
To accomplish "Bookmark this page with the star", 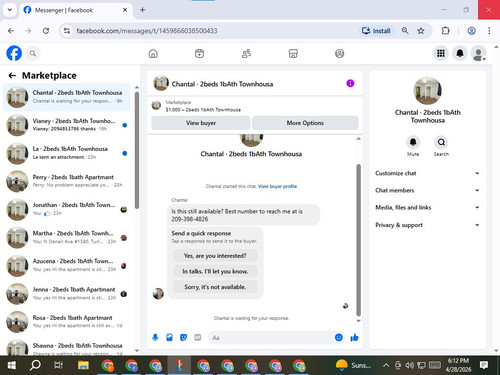I will [x=421, y=31].
